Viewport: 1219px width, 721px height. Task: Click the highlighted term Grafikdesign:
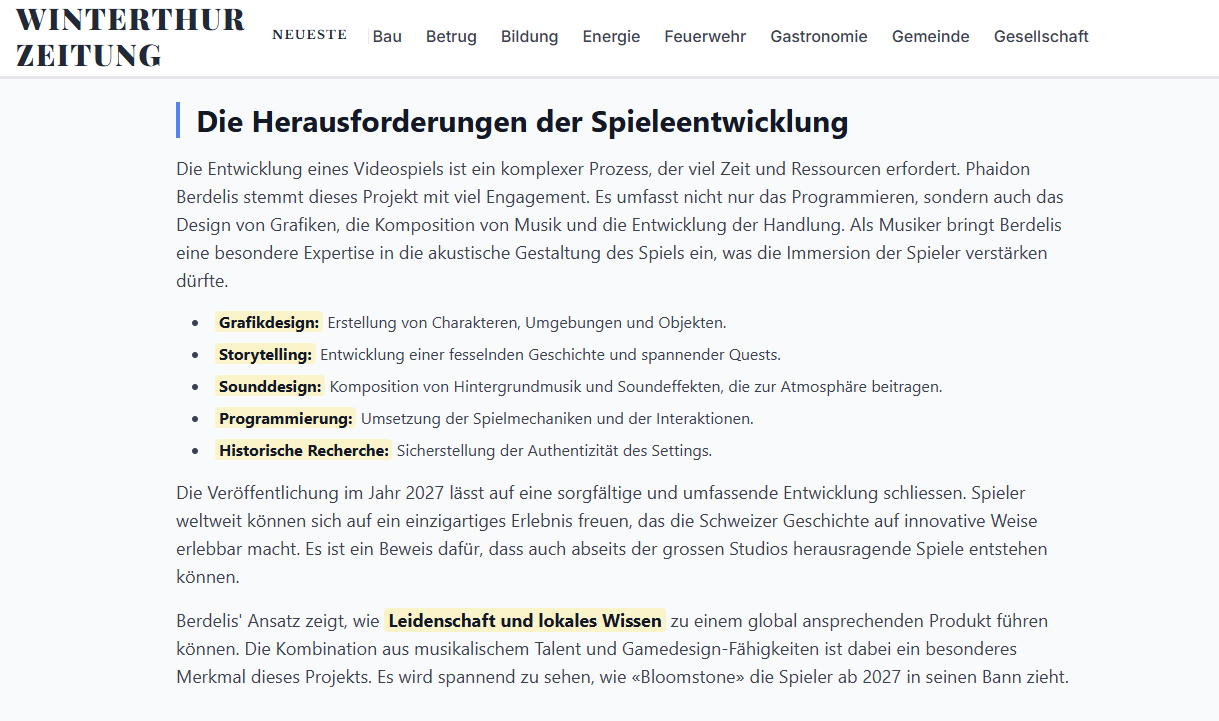click(269, 322)
